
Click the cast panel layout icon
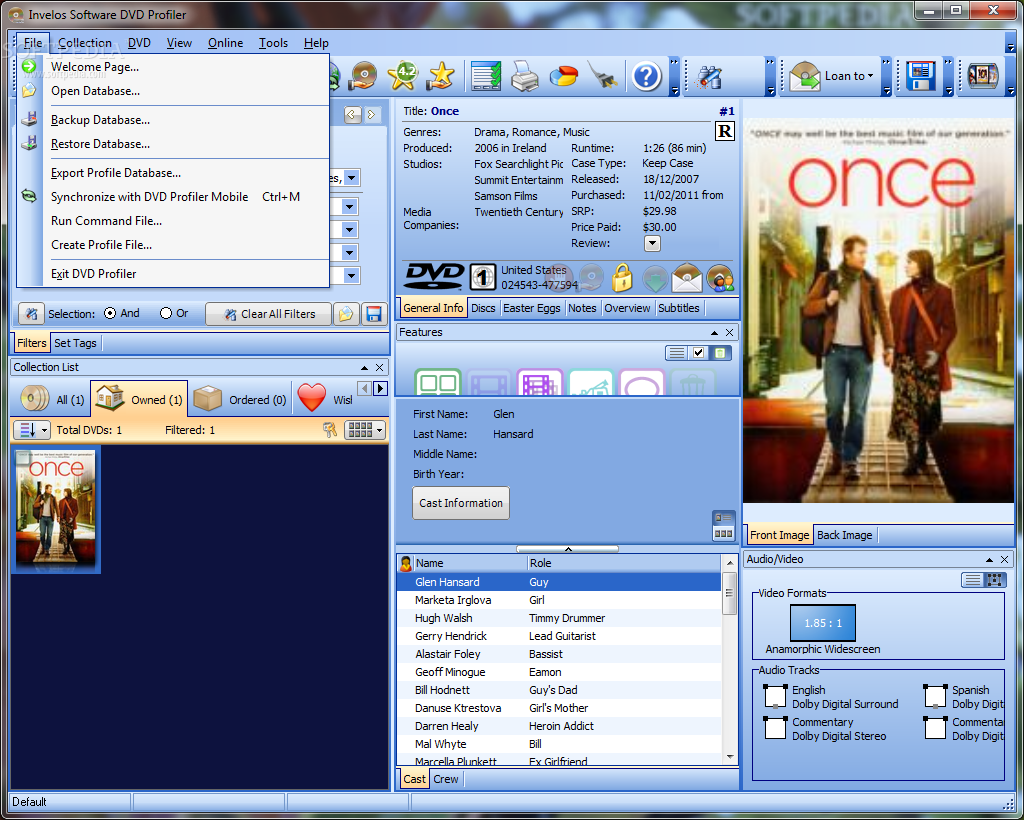[x=723, y=526]
